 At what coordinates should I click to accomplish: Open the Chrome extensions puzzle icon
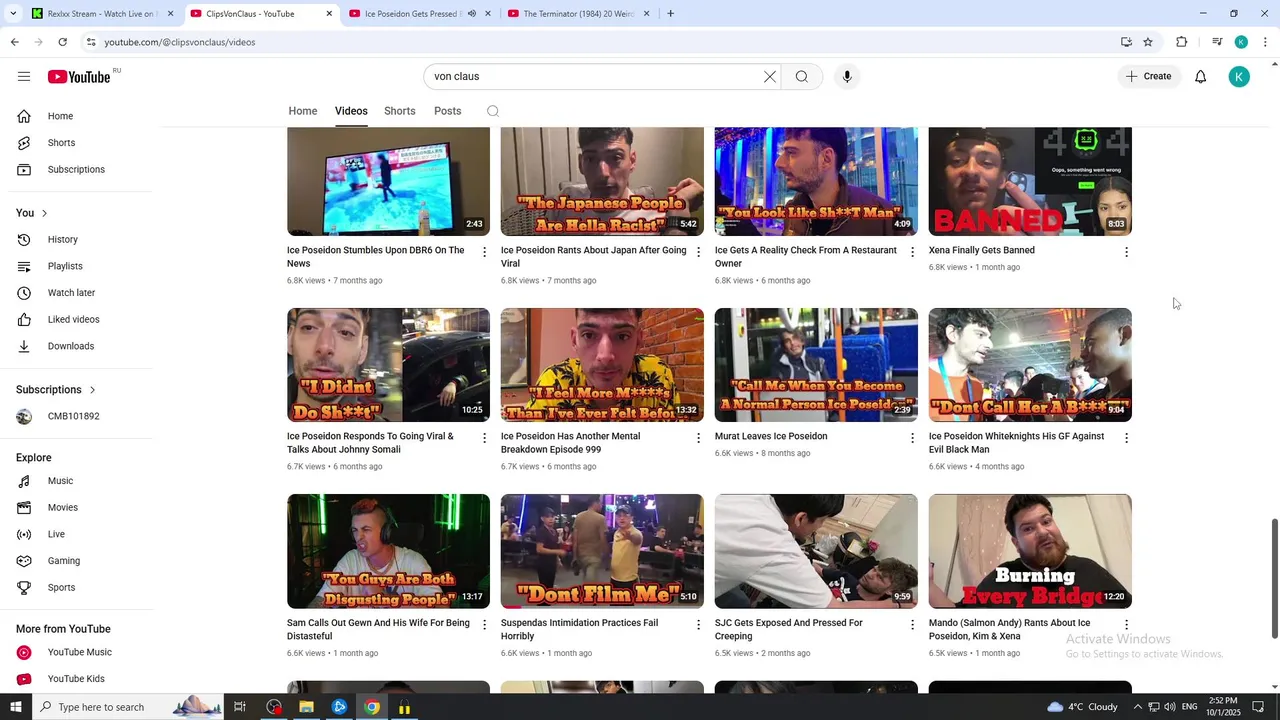1181,42
